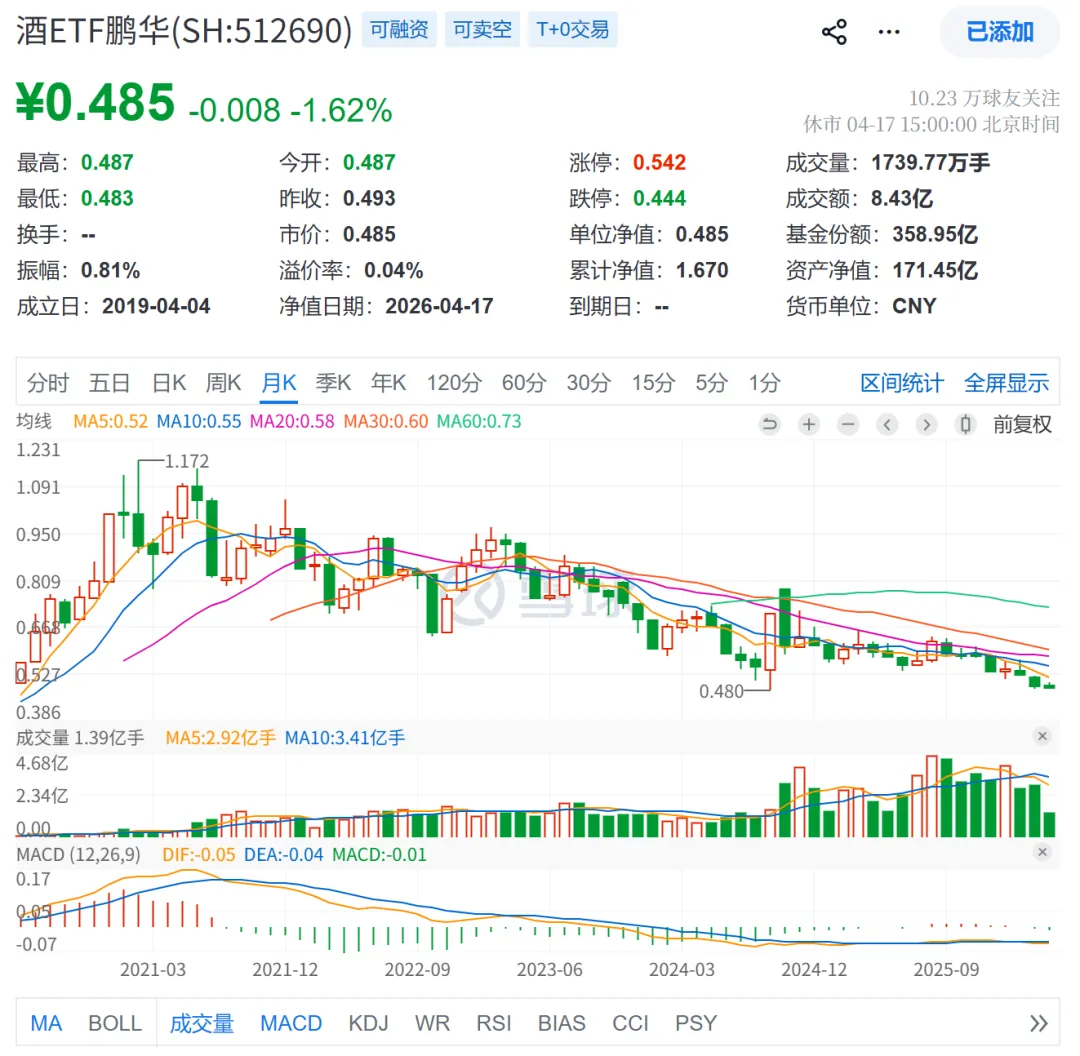Switch to the 五日 chart tab
This screenshot has width=1080, height=1056.
point(109,382)
